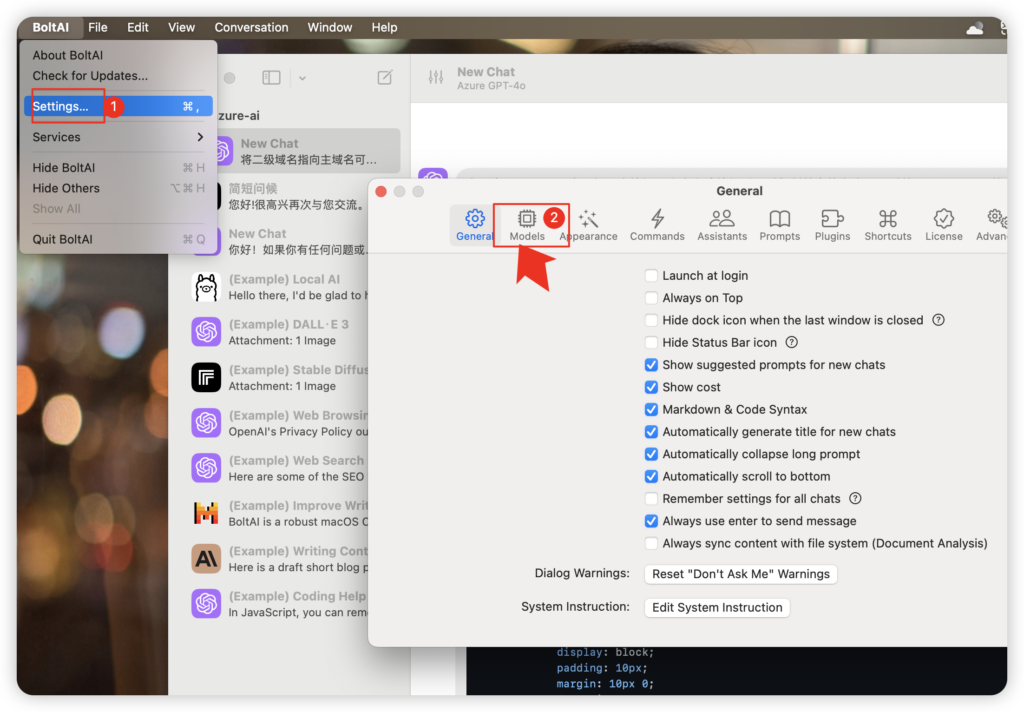
Task: Click Edit System Instruction button
Action: (717, 607)
